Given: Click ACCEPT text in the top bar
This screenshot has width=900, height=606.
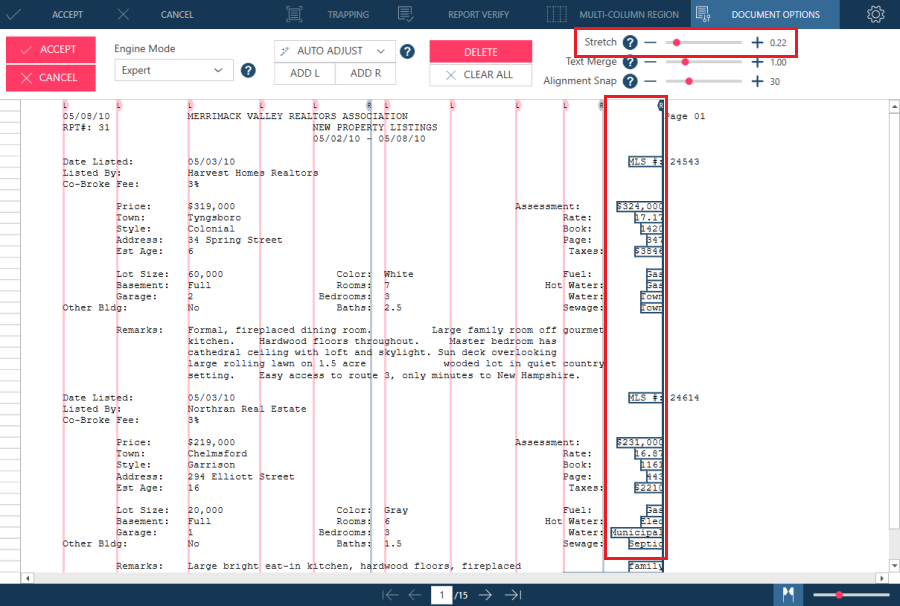Looking at the screenshot, I should click(x=67, y=14).
